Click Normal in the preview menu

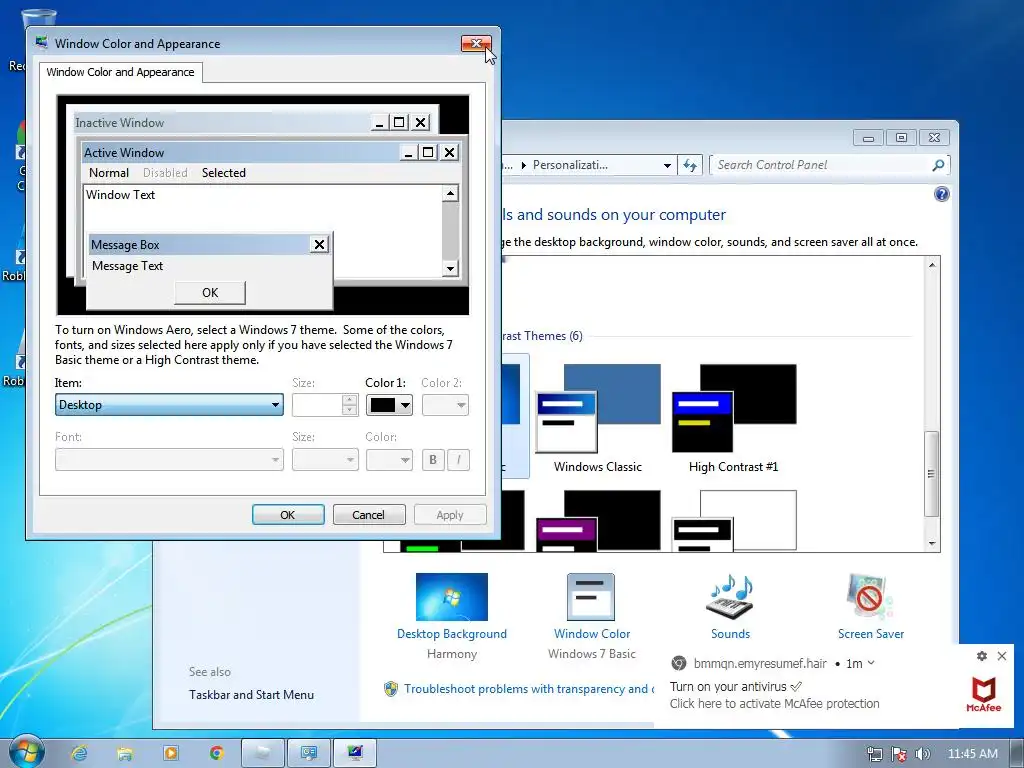pyautogui.click(x=108, y=172)
